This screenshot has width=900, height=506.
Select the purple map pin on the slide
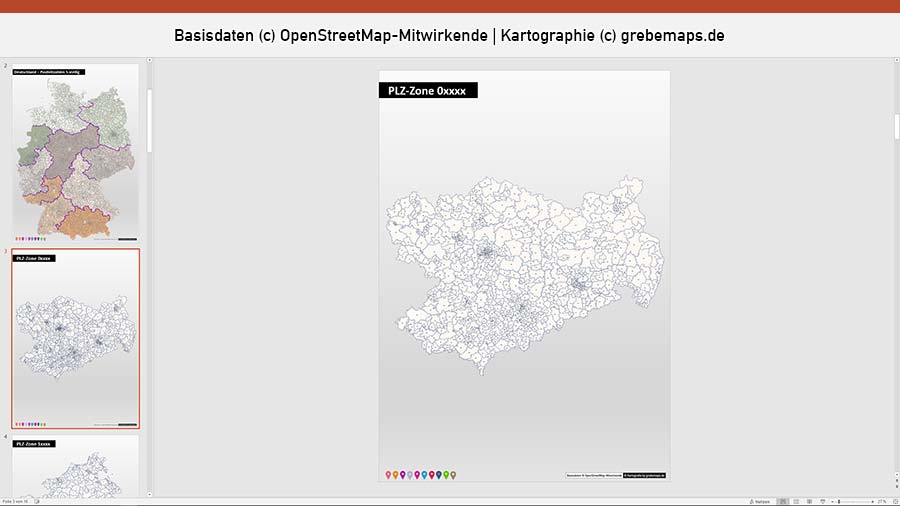403,475
